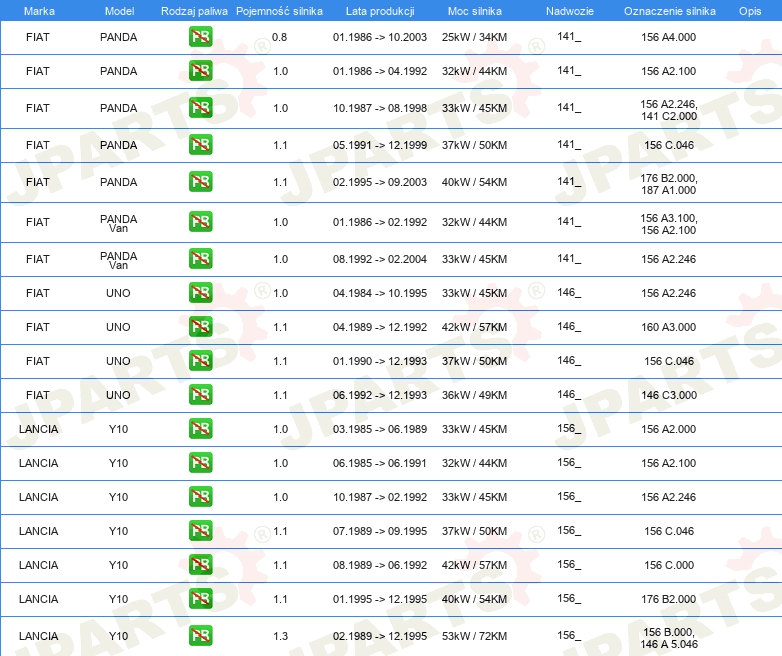Sort by the Marka column header

pyautogui.click(x=39, y=11)
